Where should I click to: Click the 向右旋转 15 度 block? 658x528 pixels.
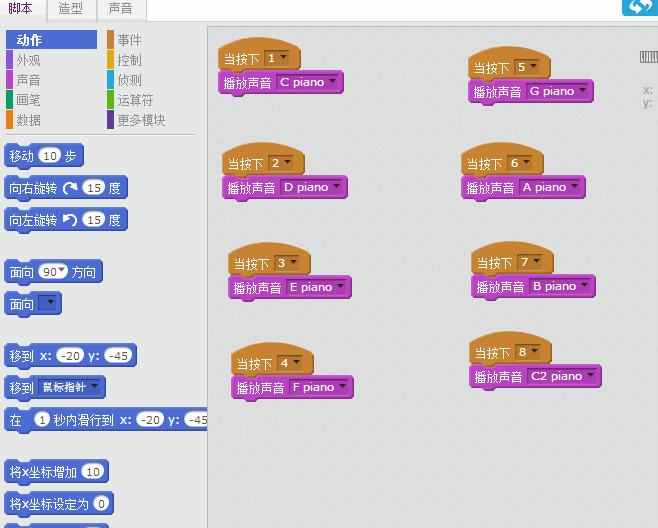(x=66, y=188)
